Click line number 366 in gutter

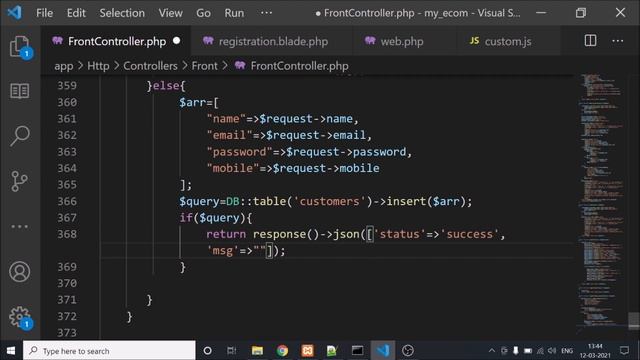[x=67, y=201]
